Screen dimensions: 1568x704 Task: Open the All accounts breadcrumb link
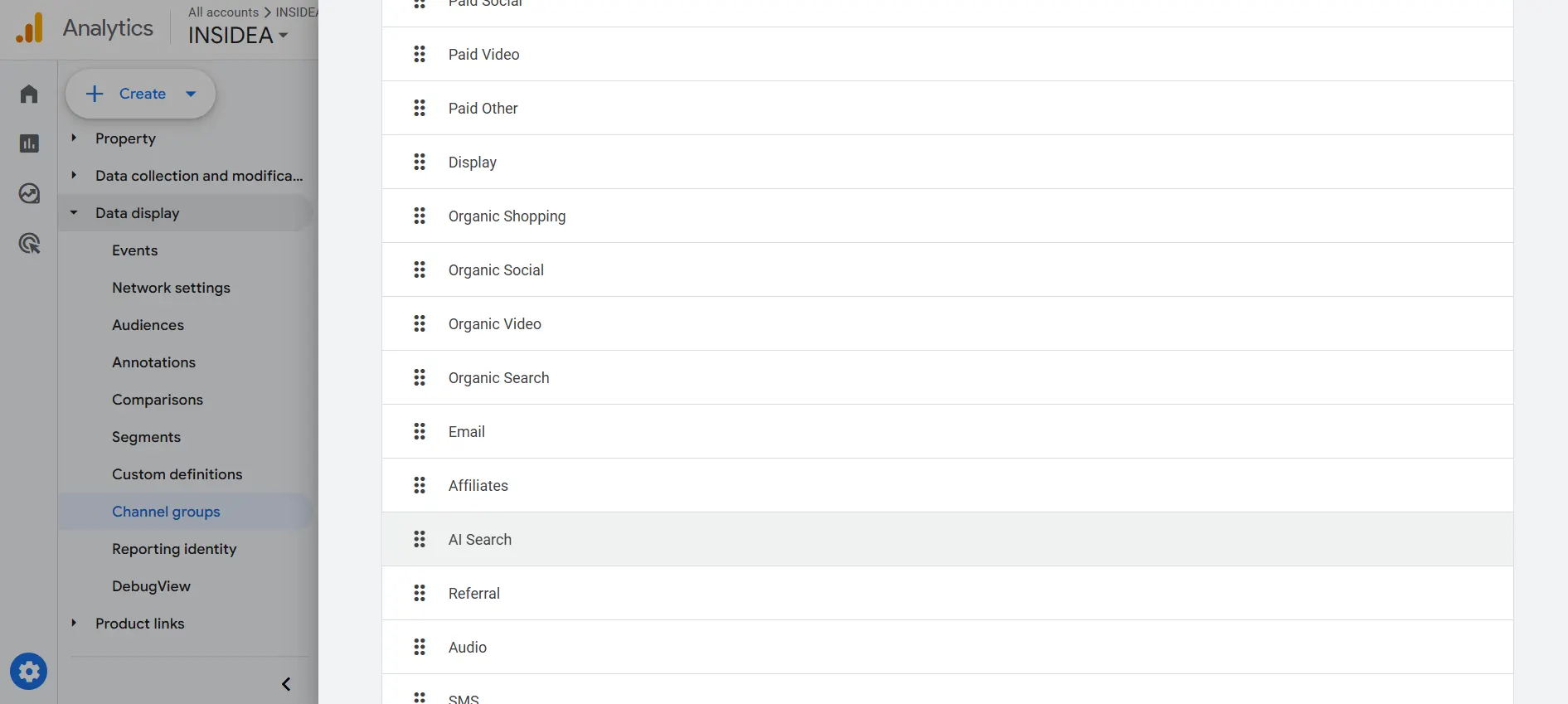click(x=222, y=12)
